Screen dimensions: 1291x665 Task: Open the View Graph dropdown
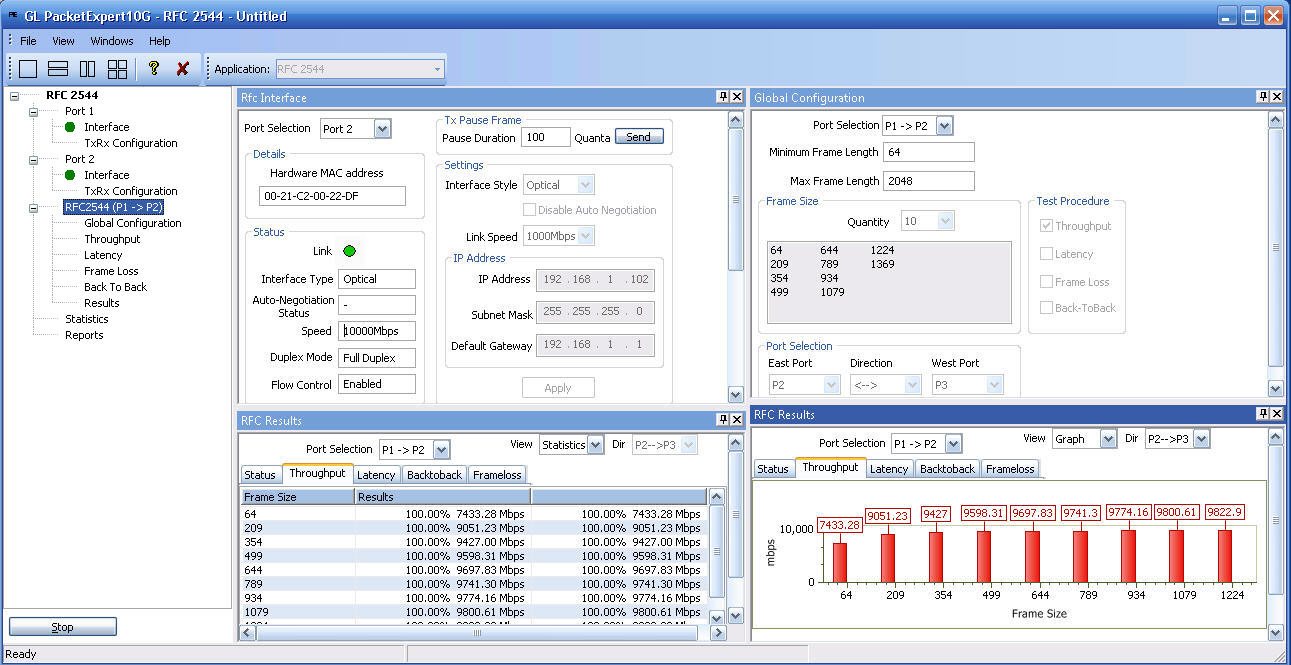[1108, 439]
